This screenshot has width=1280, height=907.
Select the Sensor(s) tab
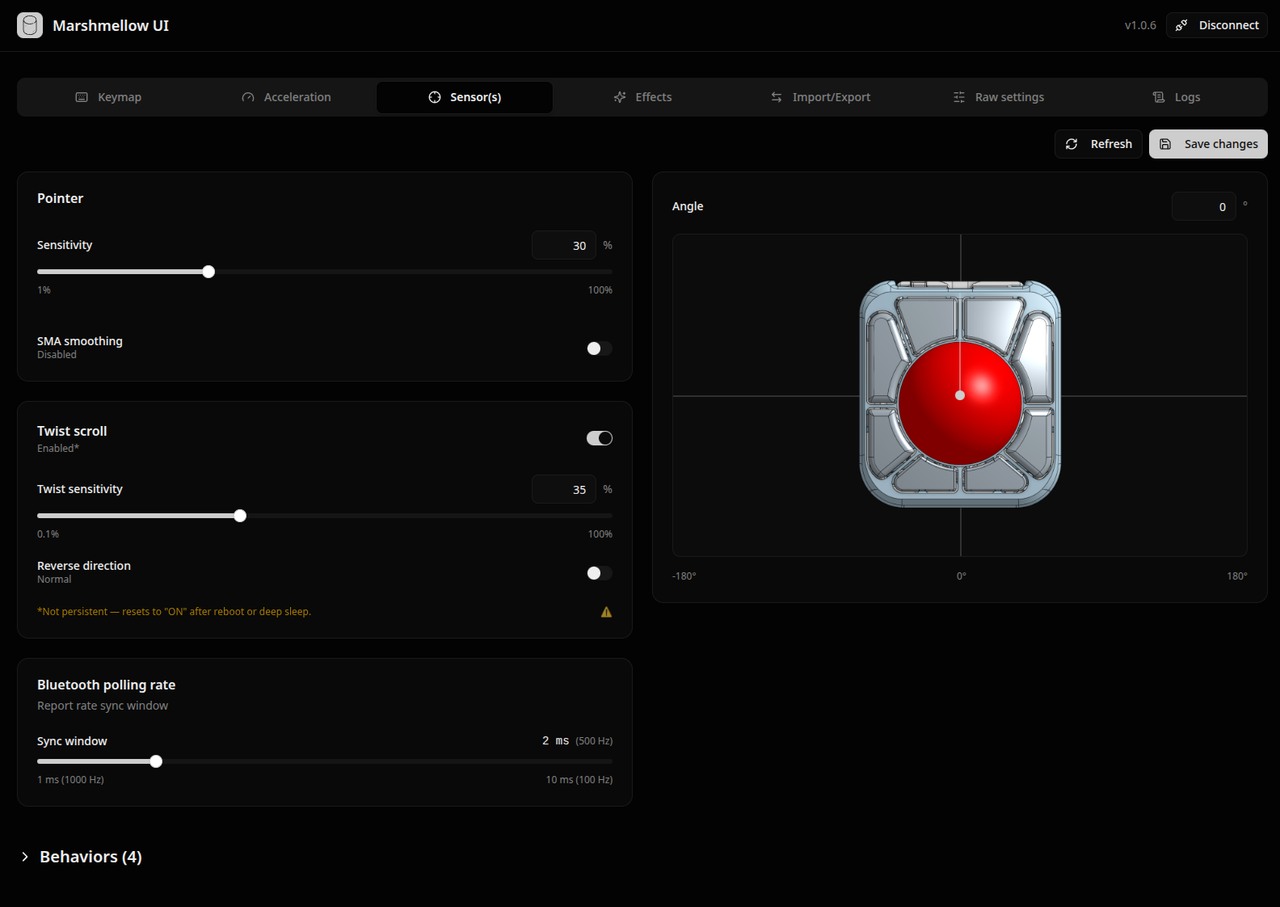click(464, 97)
